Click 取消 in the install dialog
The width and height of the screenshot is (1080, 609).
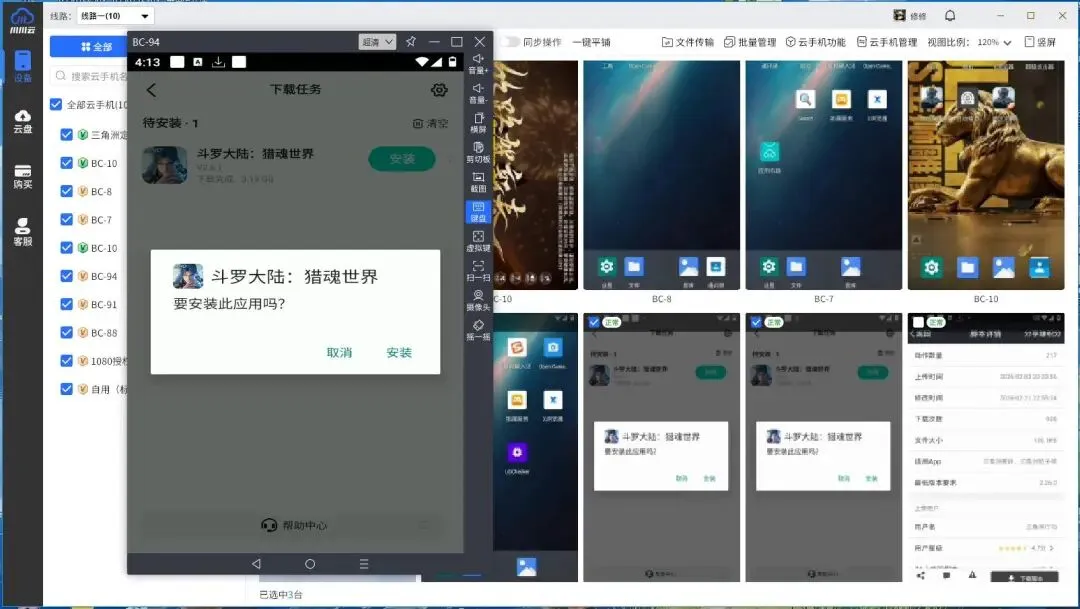339,353
